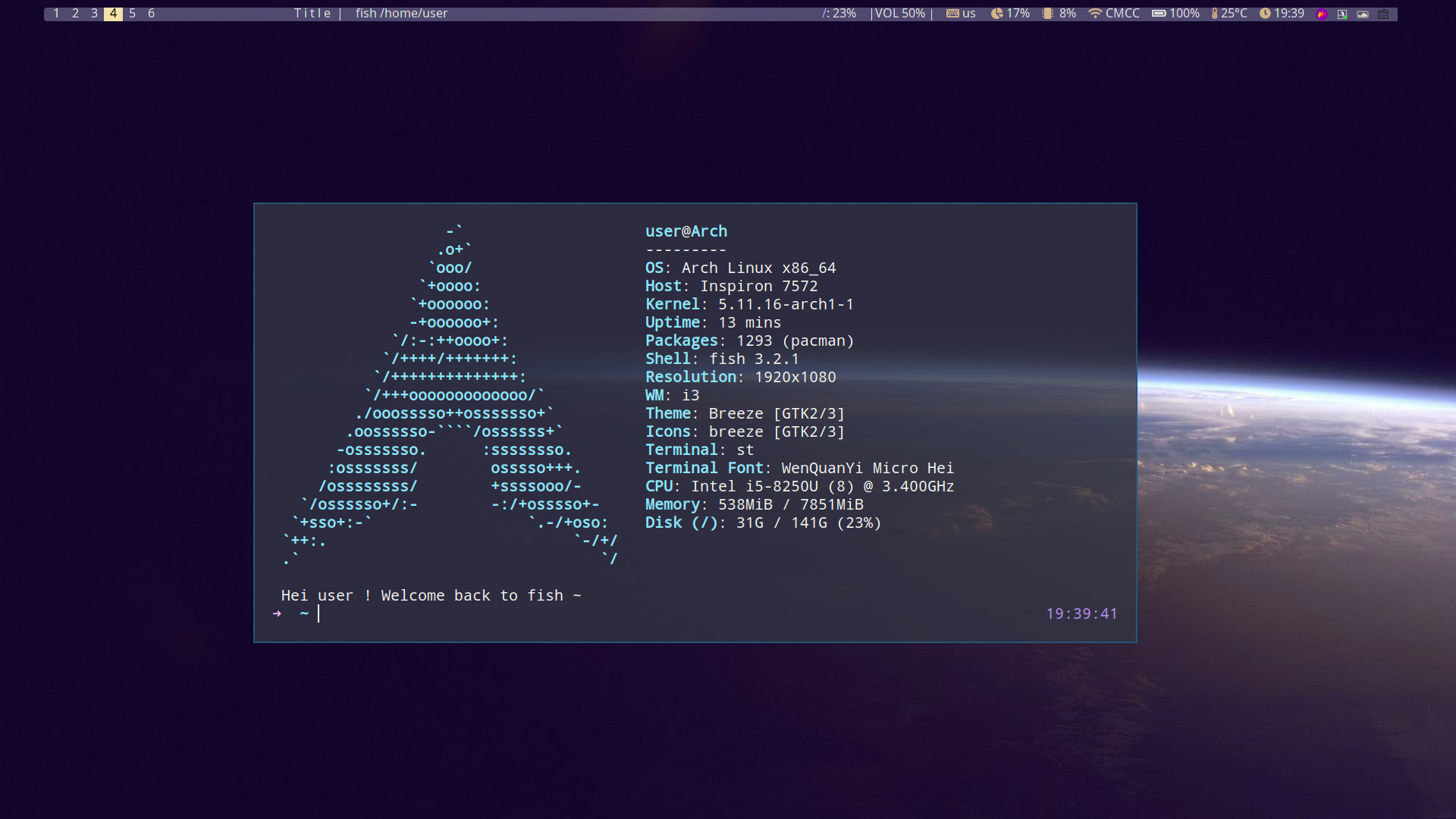This screenshot has width=1456, height=819.
Task: Click the 'CPU: Intel i5-8250U' line
Action: [800, 486]
